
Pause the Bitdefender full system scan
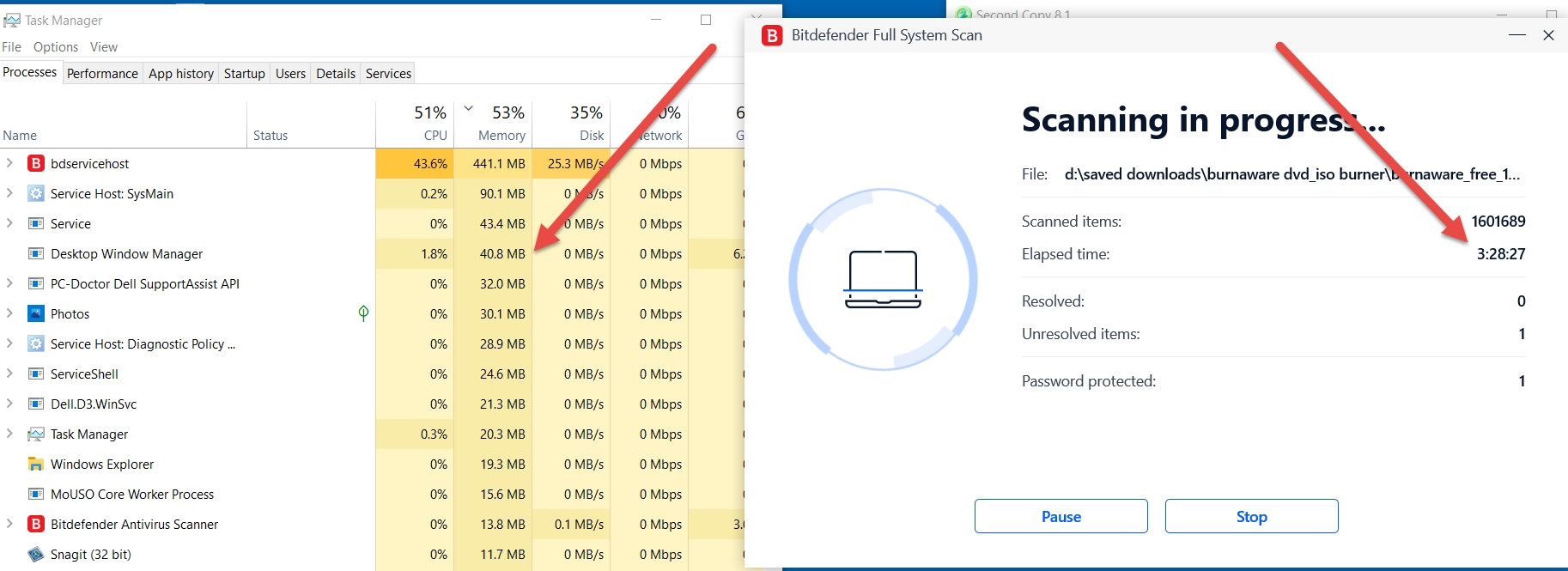1061,516
